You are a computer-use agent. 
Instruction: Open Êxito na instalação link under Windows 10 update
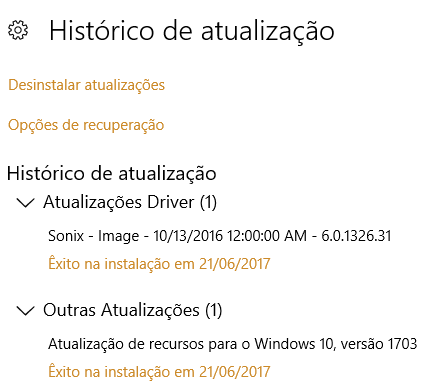coord(159,371)
